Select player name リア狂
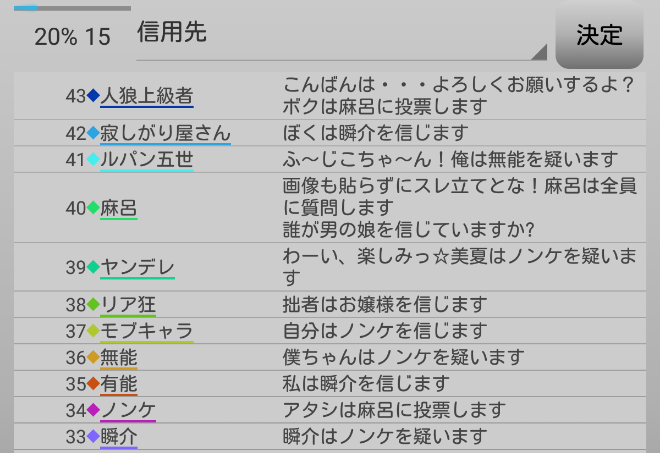The height and width of the screenshot is (453, 660). point(128,304)
